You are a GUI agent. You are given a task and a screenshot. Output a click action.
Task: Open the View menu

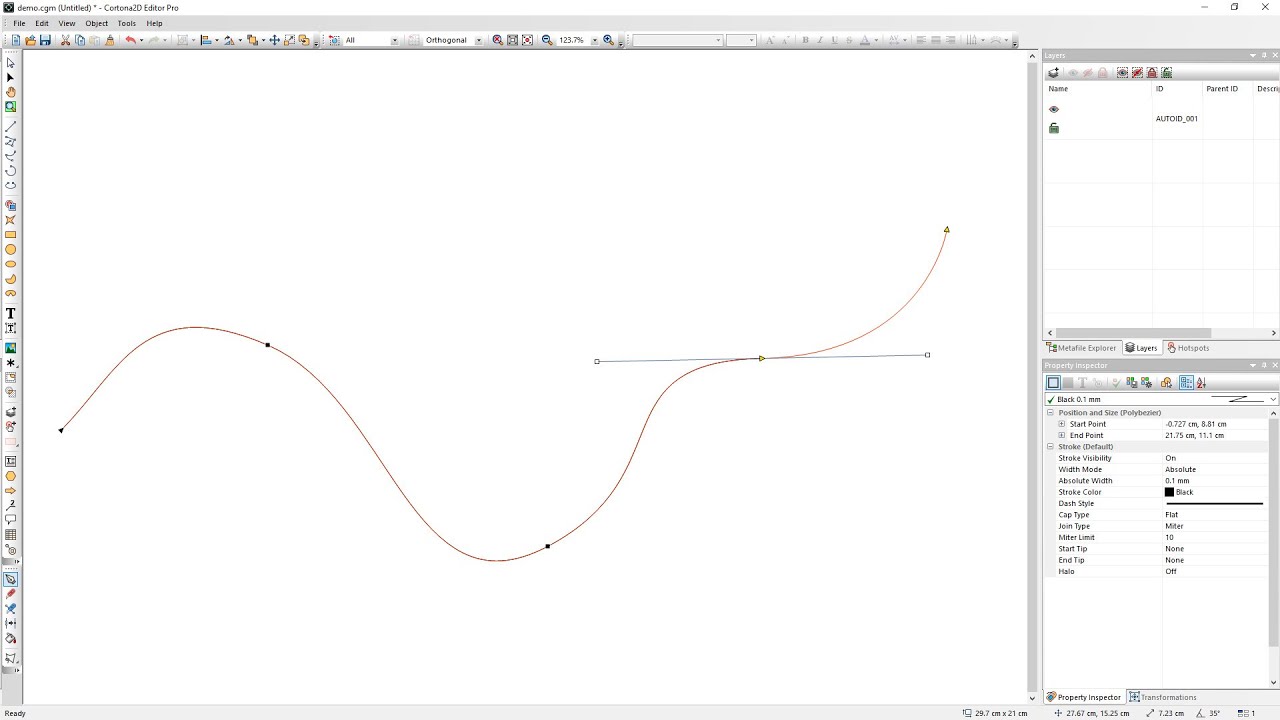67,23
